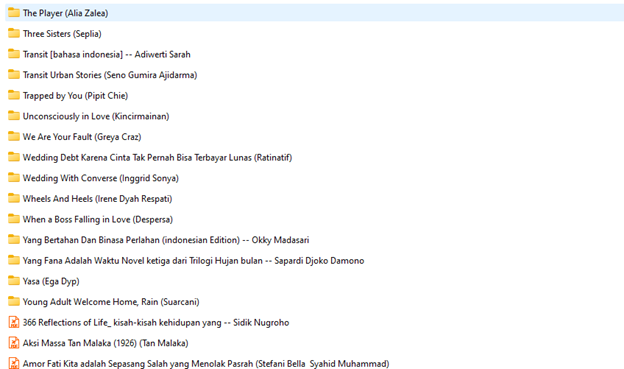Click folder icon of Unconsciously in Love (Kincirmainan)

point(14,116)
